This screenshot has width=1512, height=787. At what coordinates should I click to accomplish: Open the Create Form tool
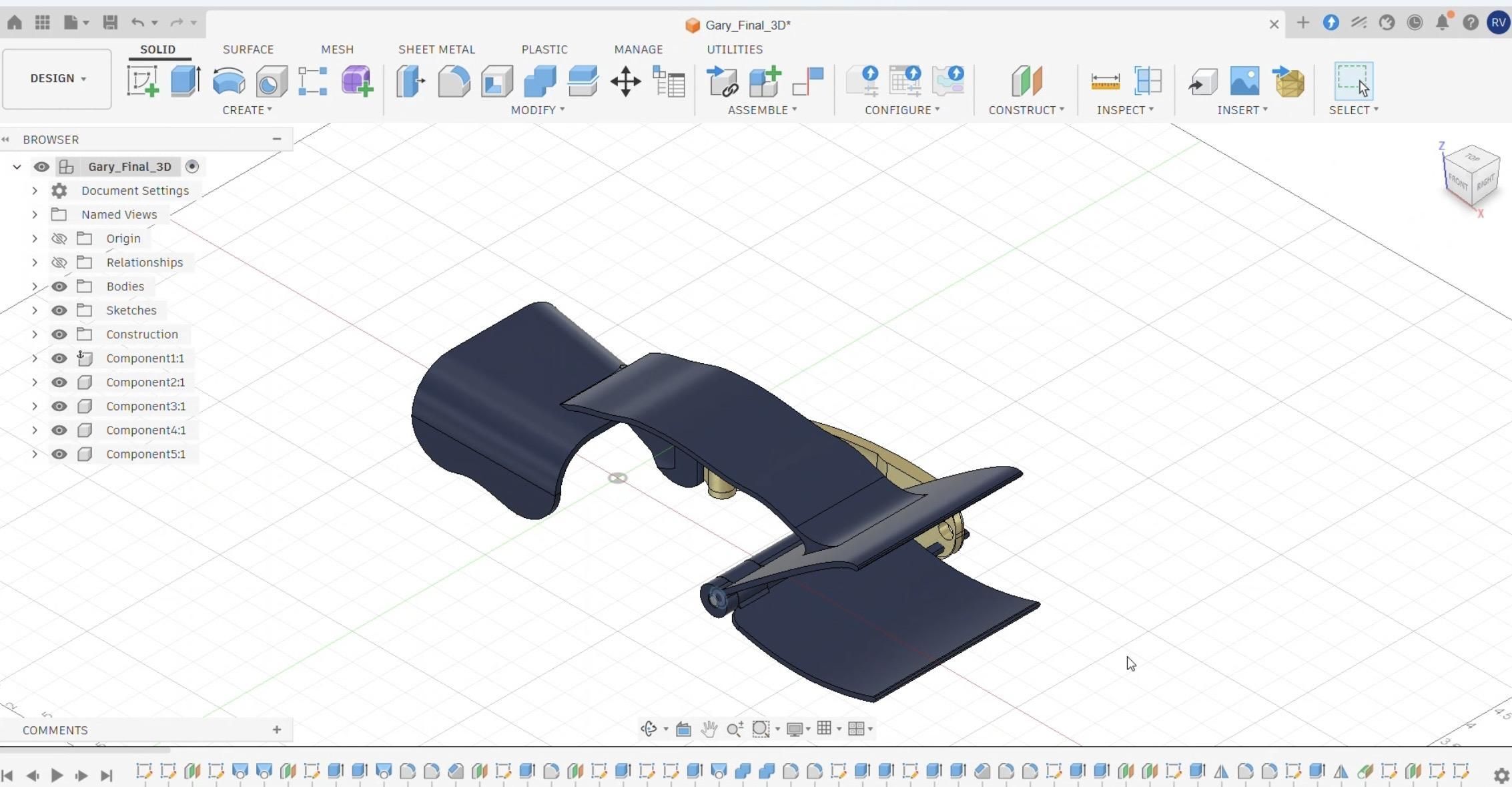[x=357, y=81]
